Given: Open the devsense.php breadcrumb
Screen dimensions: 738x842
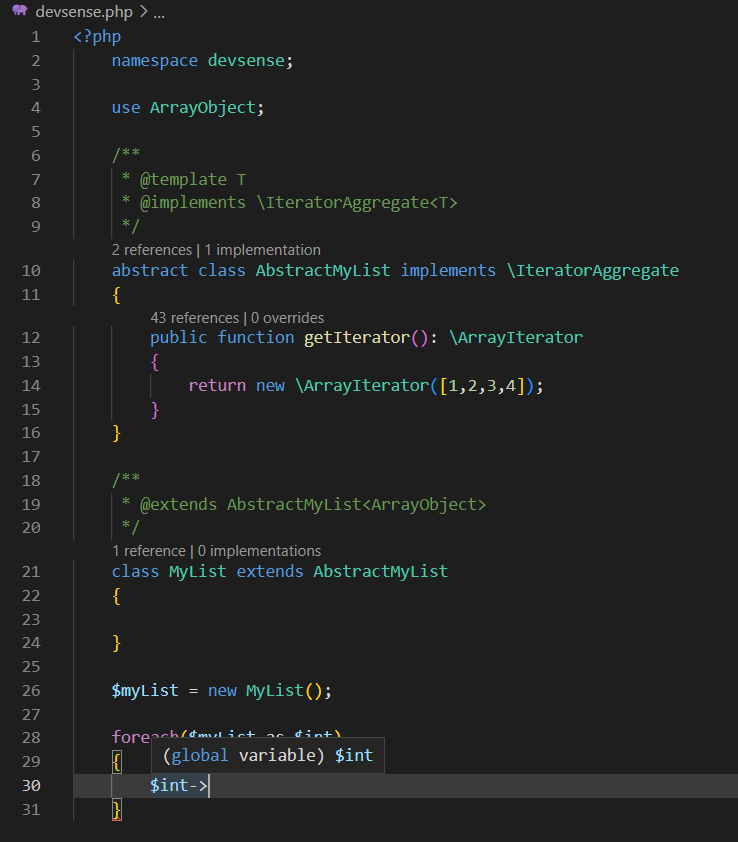Looking at the screenshot, I should coord(82,12).
